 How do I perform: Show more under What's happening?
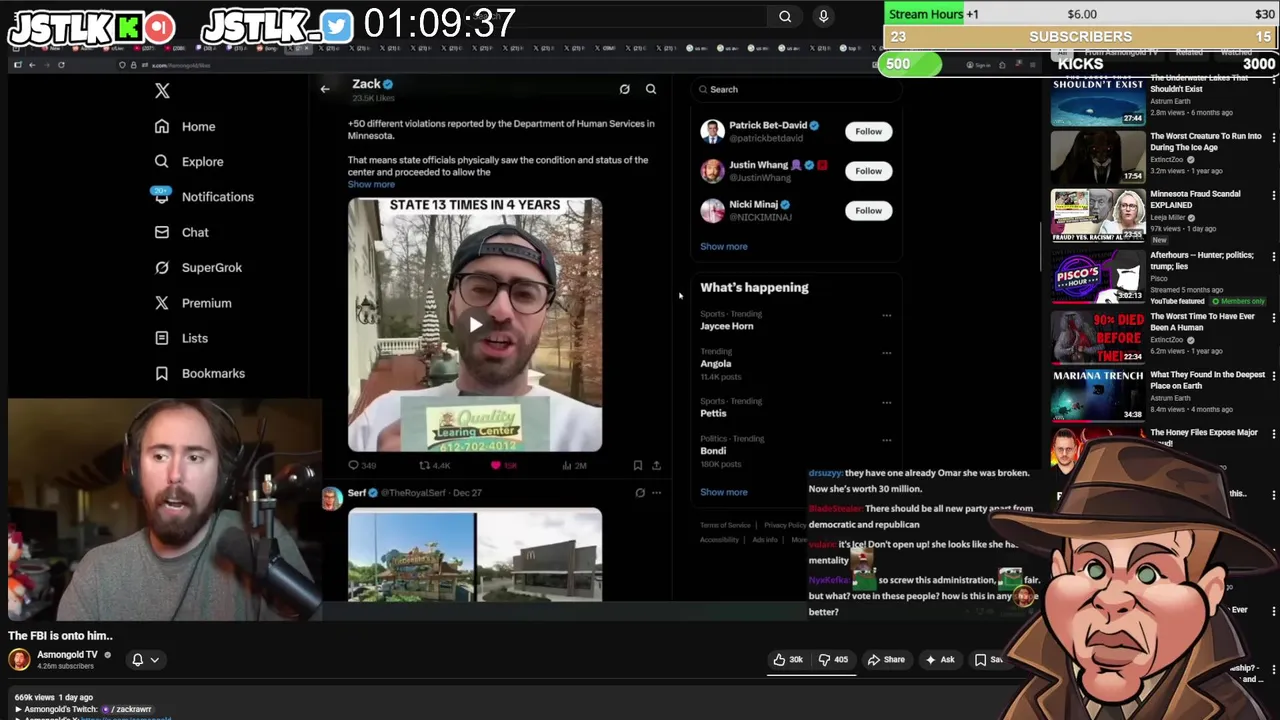coord(723,492)
